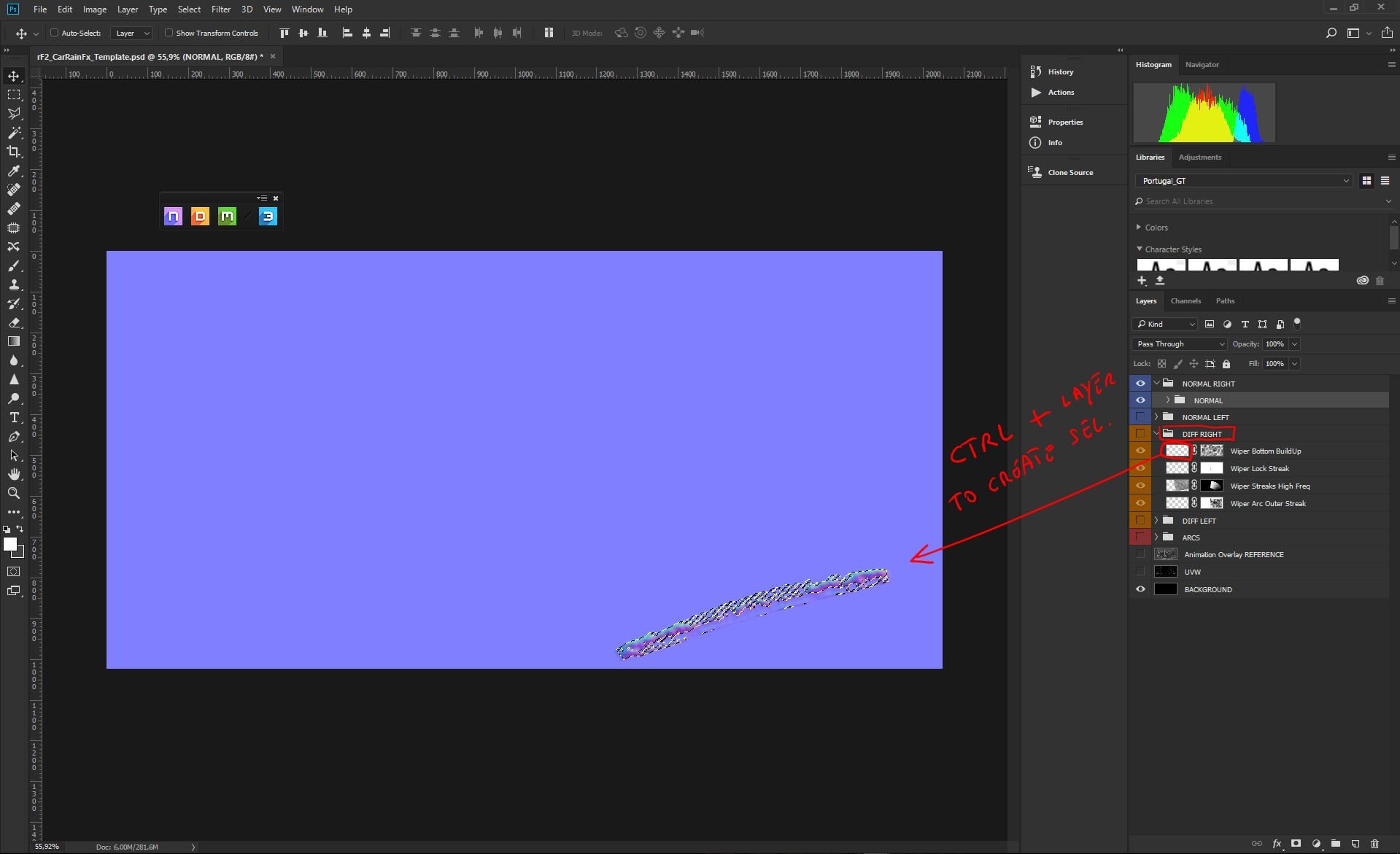Select the Dodge tool
This screenshot has width=1400, height=854.
pos(14,398)
